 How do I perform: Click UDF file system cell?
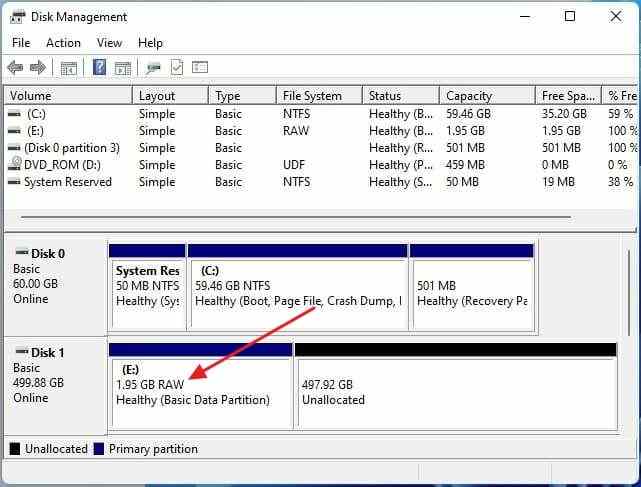tap(294, 165)
